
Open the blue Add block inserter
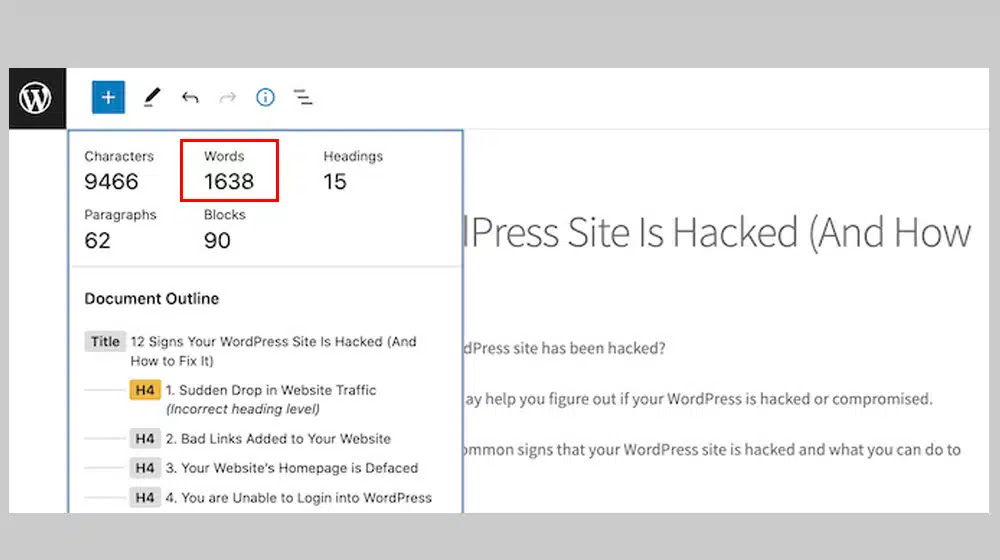(x=108, y=97)
